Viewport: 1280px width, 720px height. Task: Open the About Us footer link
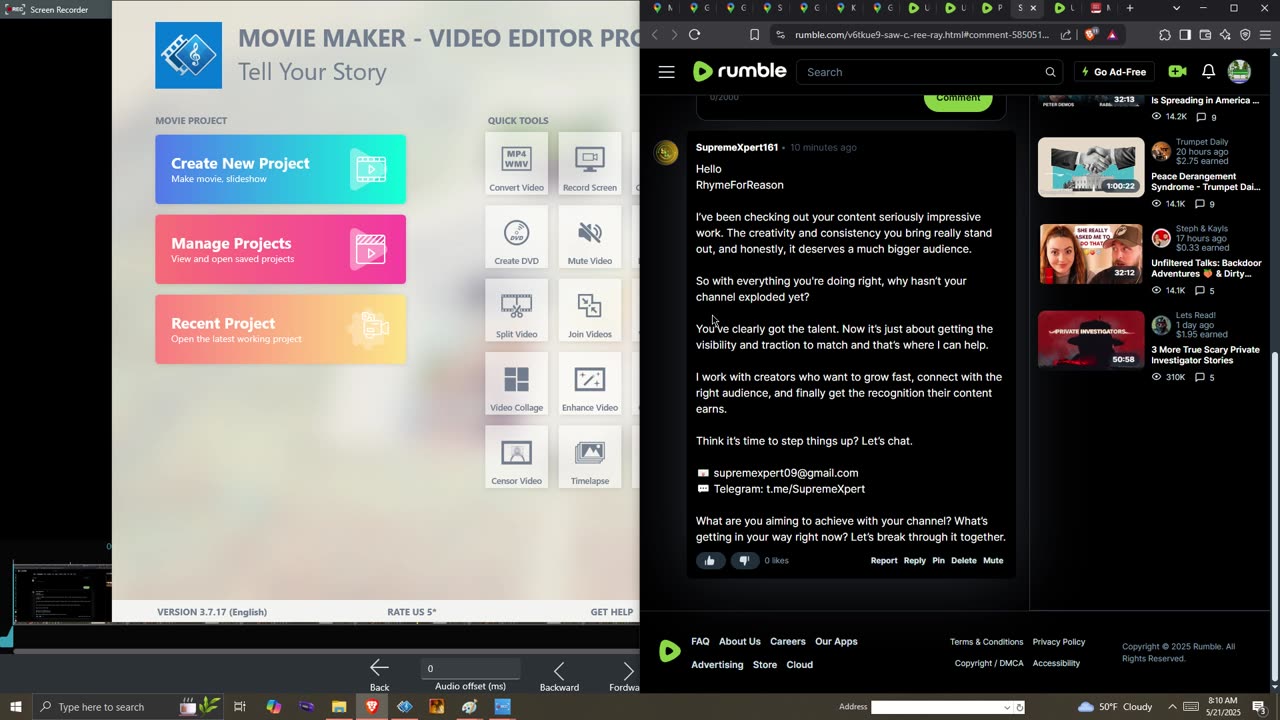tap(740, 642)
